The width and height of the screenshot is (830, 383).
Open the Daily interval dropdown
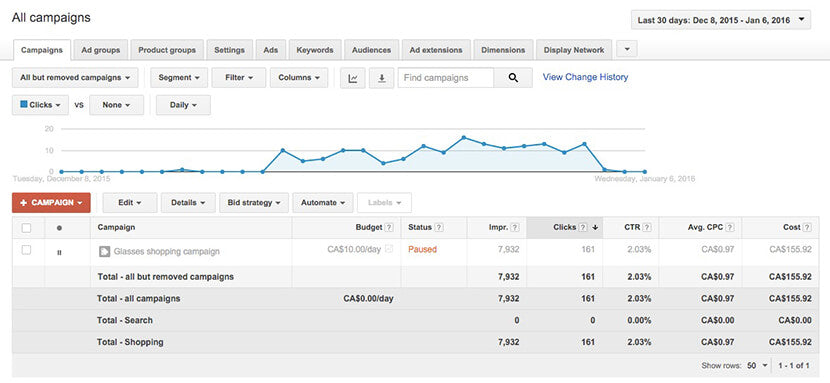tap(183, 105)
